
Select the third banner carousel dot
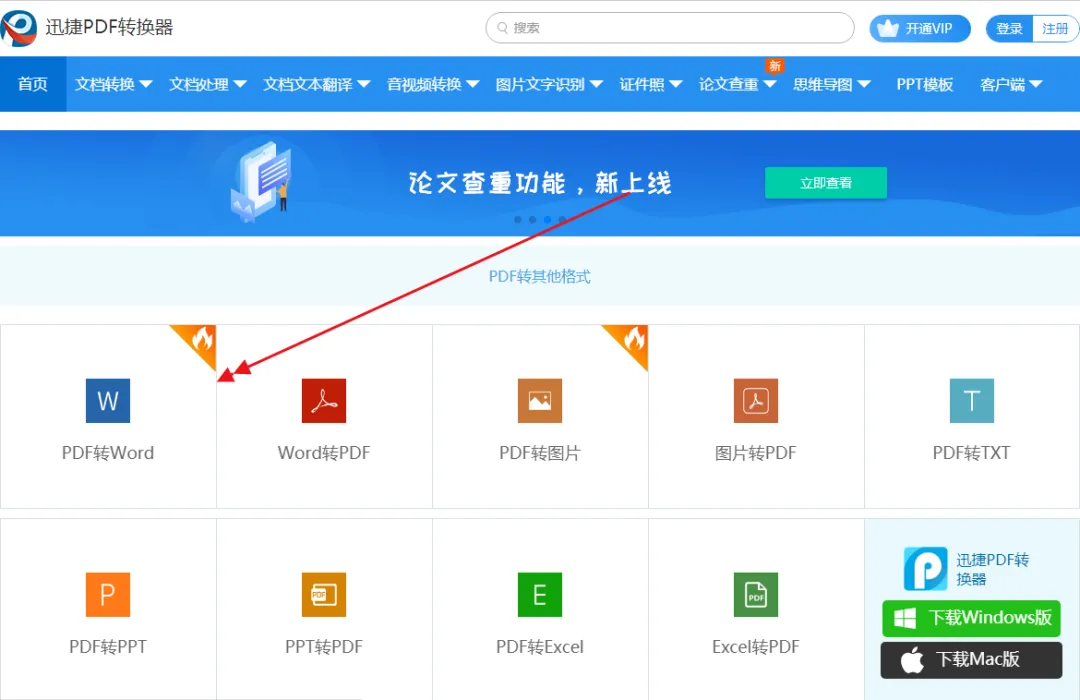pos(548,220)
